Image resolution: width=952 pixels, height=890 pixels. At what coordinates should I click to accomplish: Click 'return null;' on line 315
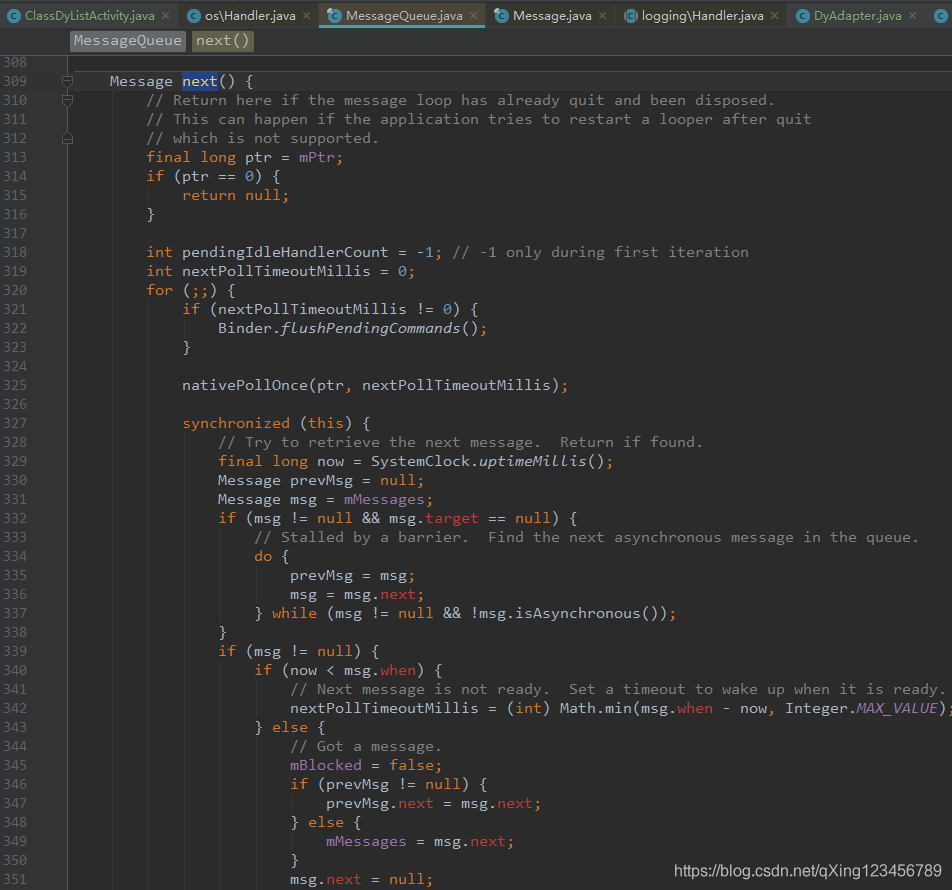(x=236, y=195)
